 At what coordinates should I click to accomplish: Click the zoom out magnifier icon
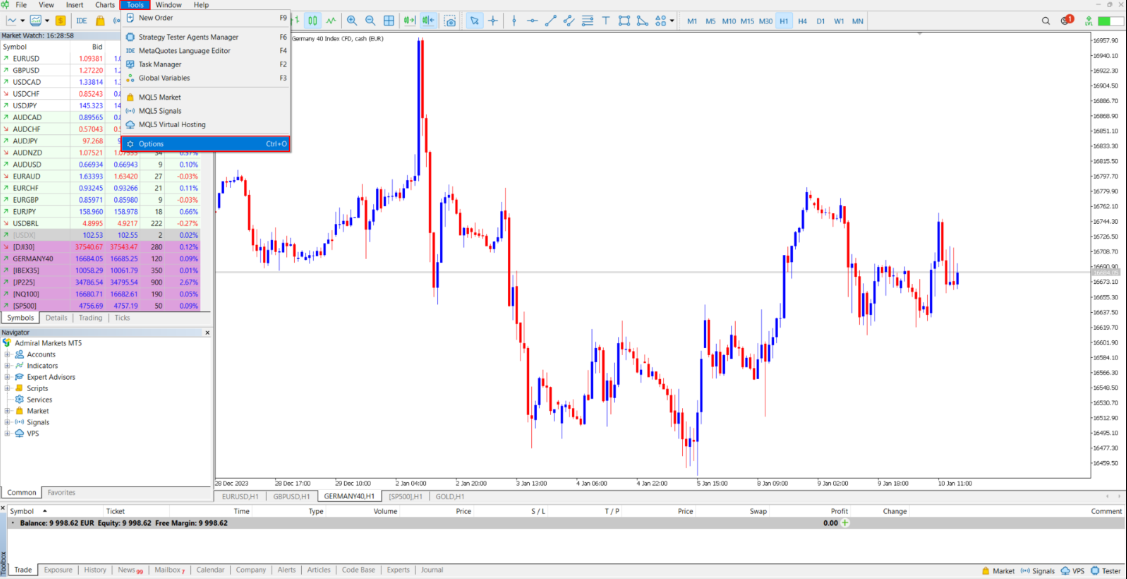point(370,21)
